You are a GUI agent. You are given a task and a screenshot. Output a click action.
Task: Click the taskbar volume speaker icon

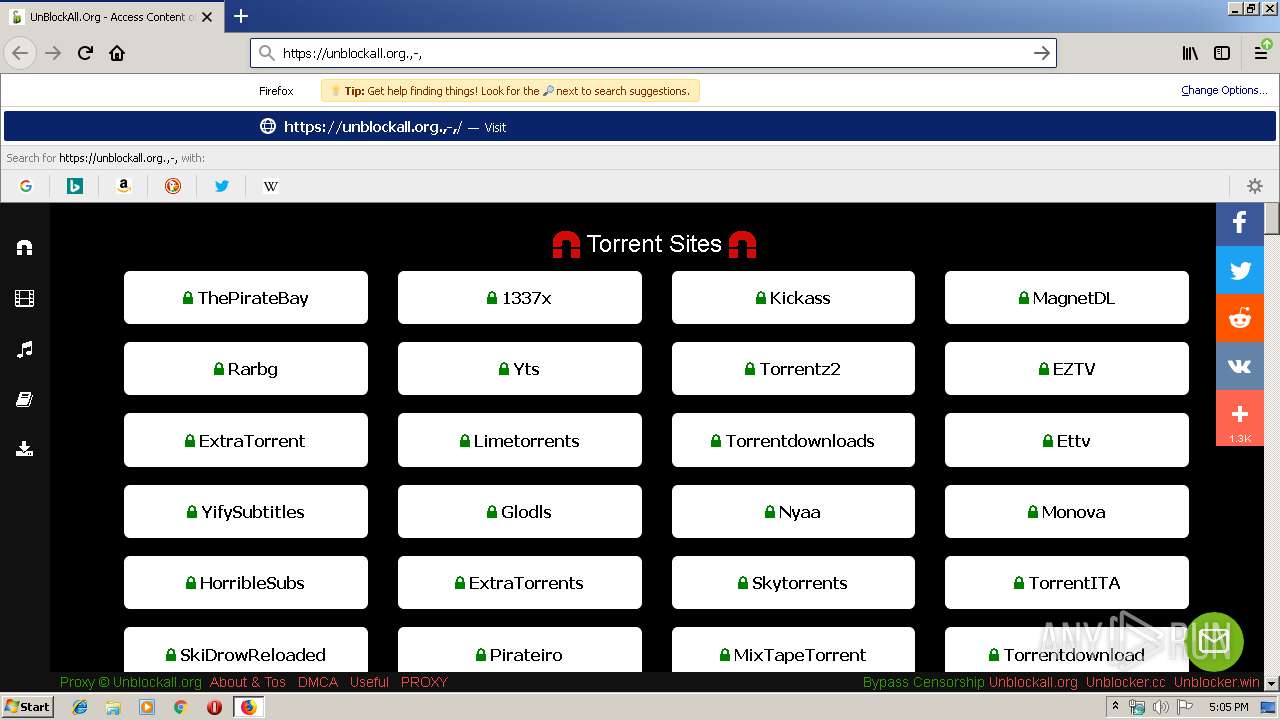point(1160,707)
